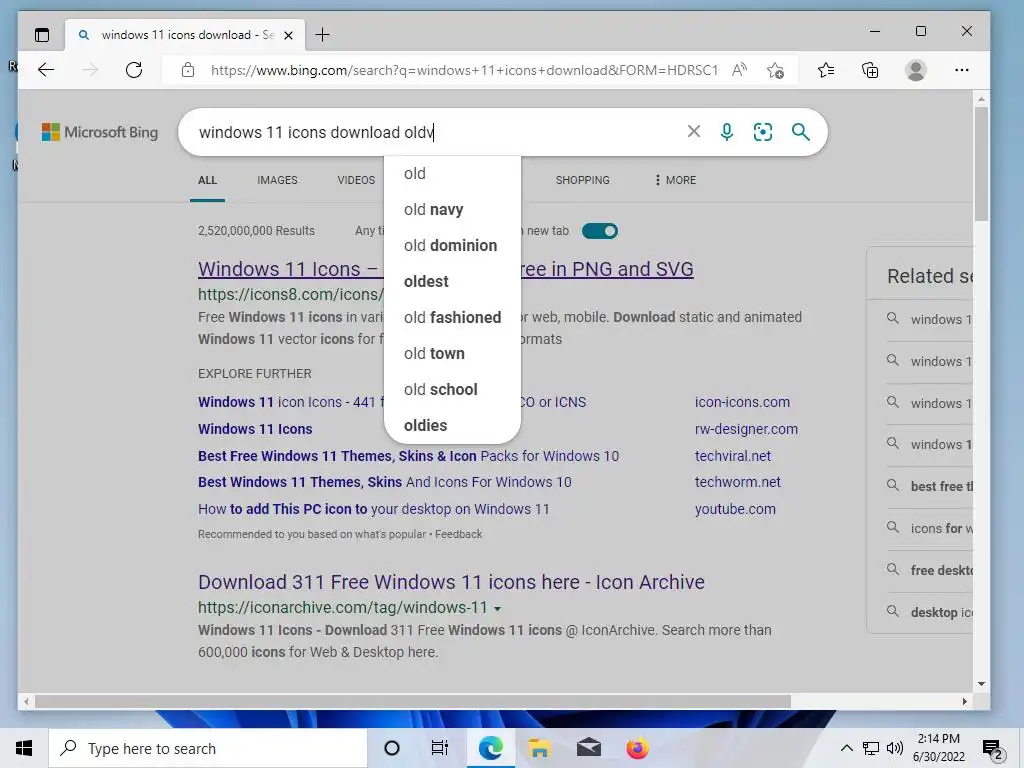Image resolution: width=1024 pixels, height=768 pixels.
Task: Toggle open links in new tab
Action: [600, 231]
